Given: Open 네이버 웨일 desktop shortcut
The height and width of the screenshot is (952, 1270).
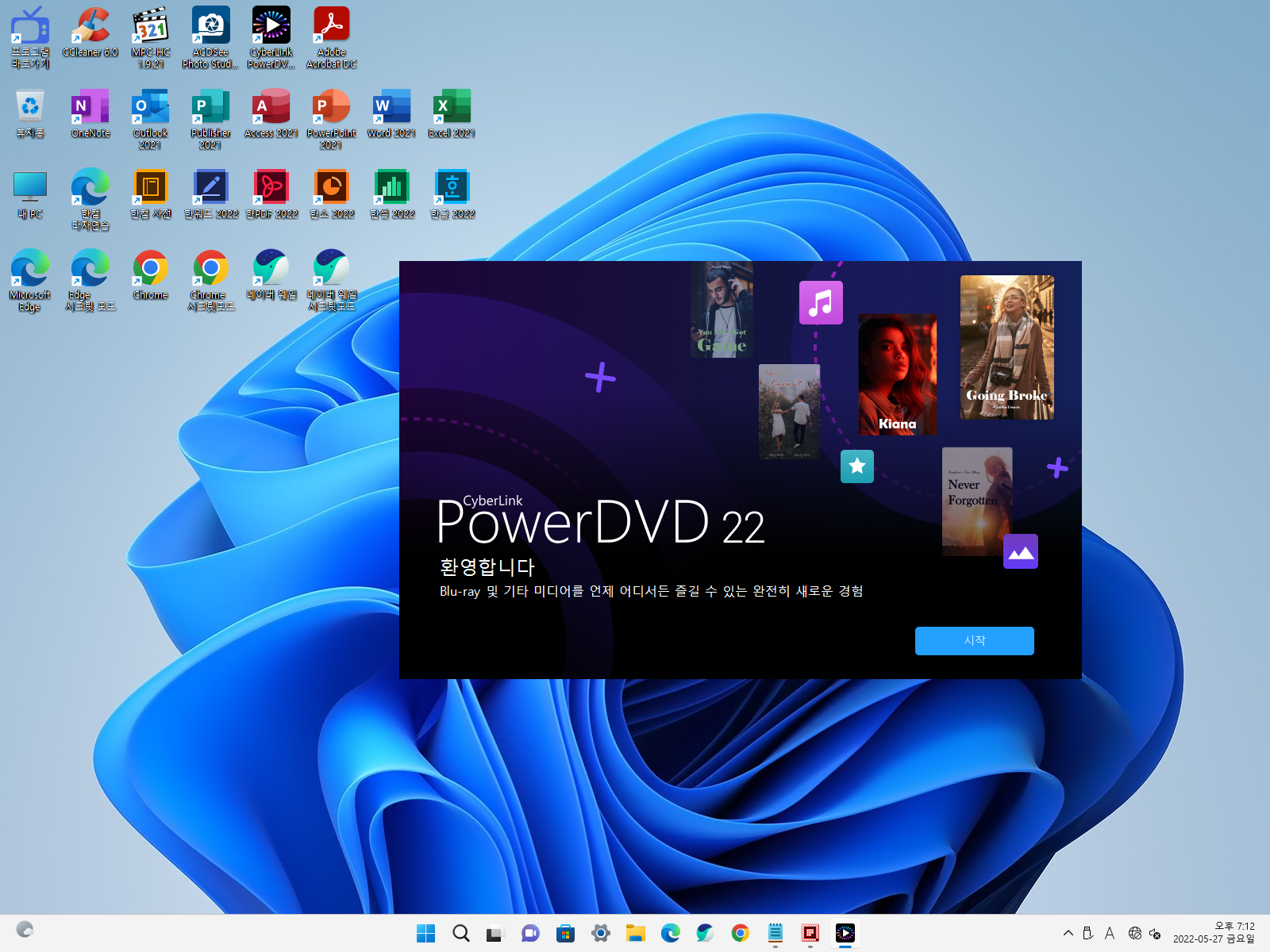Looking at the screenshot, I should tap(271, 275).
